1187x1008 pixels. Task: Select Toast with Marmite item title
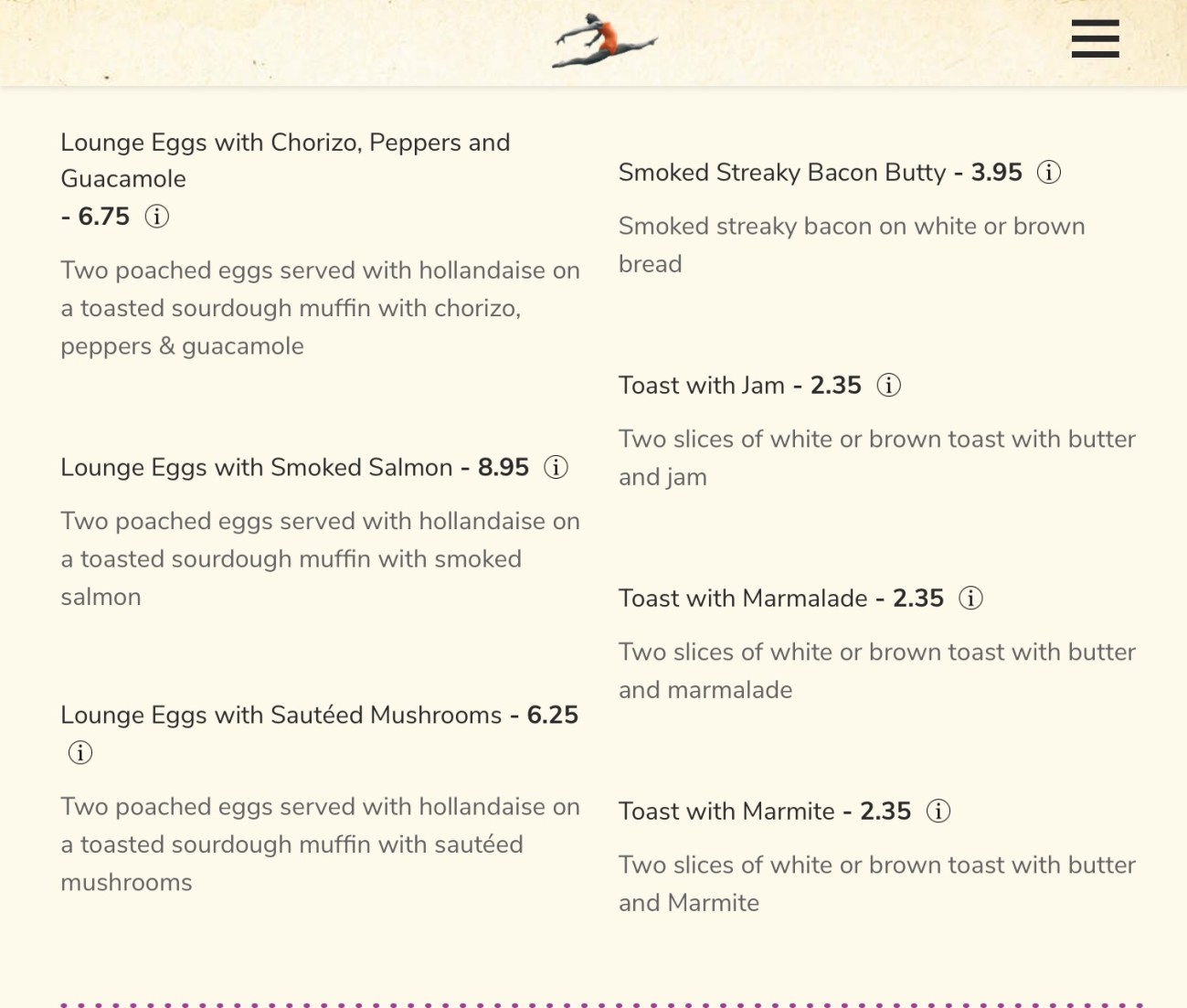pos(726,811)
